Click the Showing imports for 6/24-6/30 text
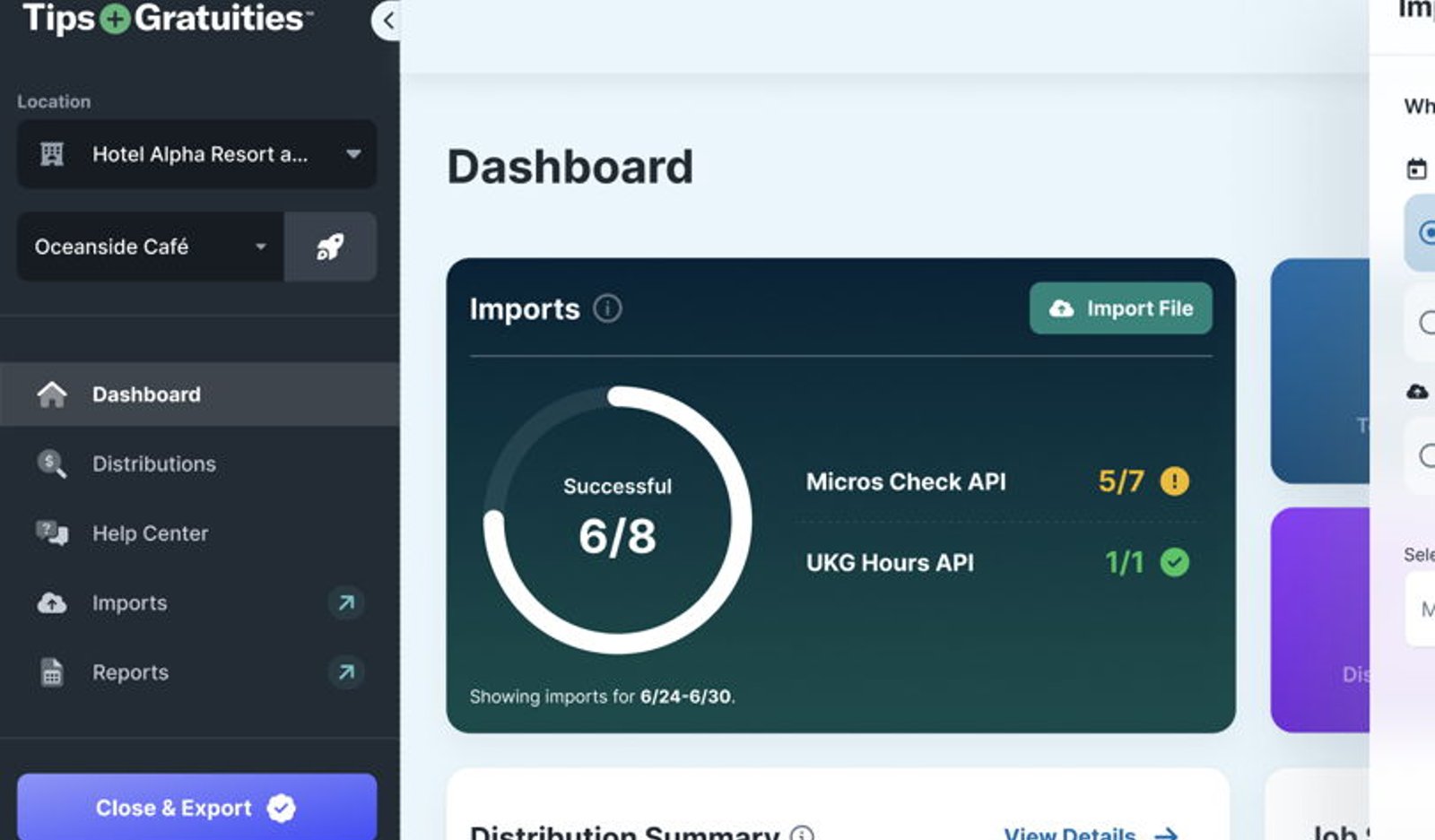Viewport: 1435px width, 840px height. coord(602,697)
